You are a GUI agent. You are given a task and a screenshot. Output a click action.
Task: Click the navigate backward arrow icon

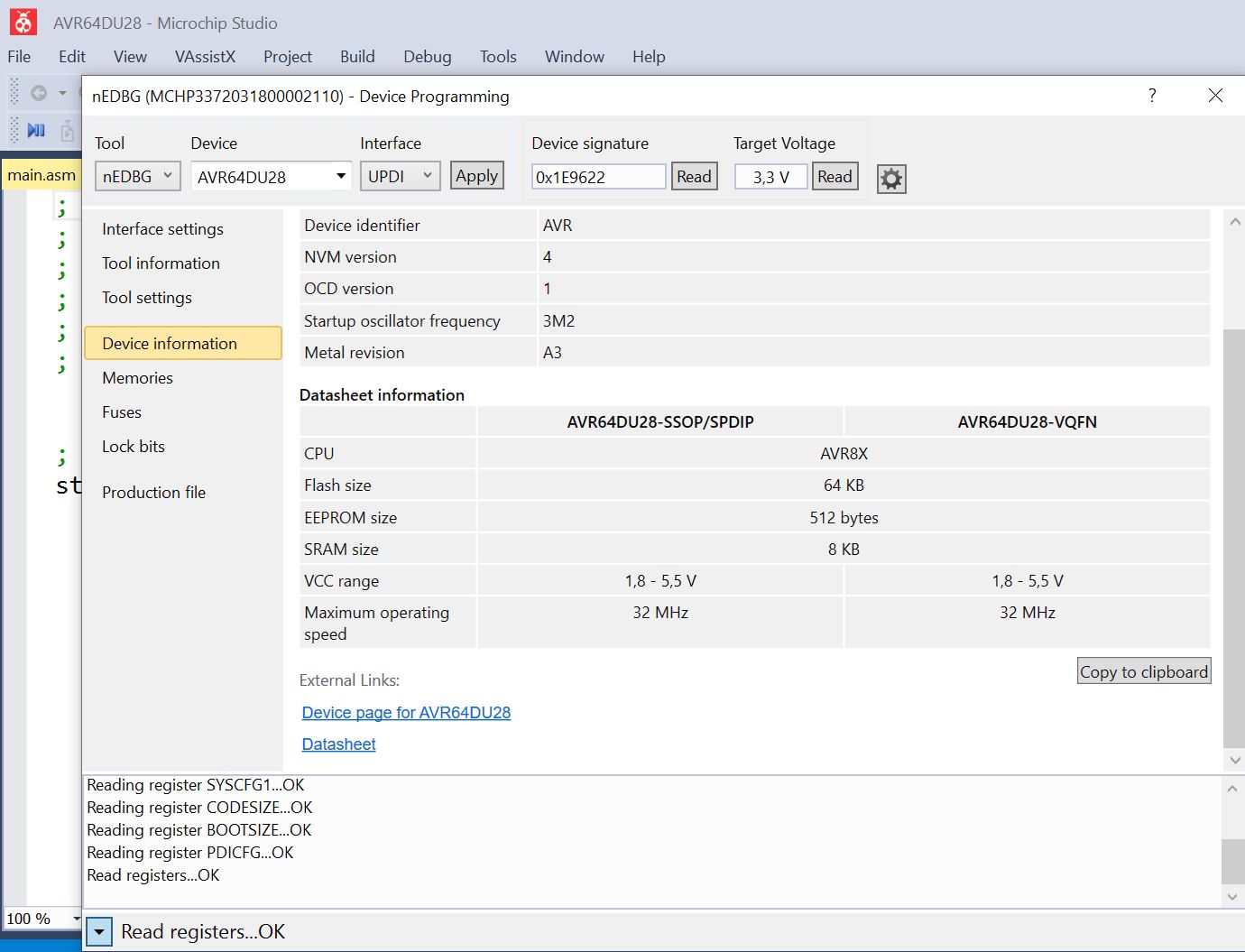coord(39,93)
